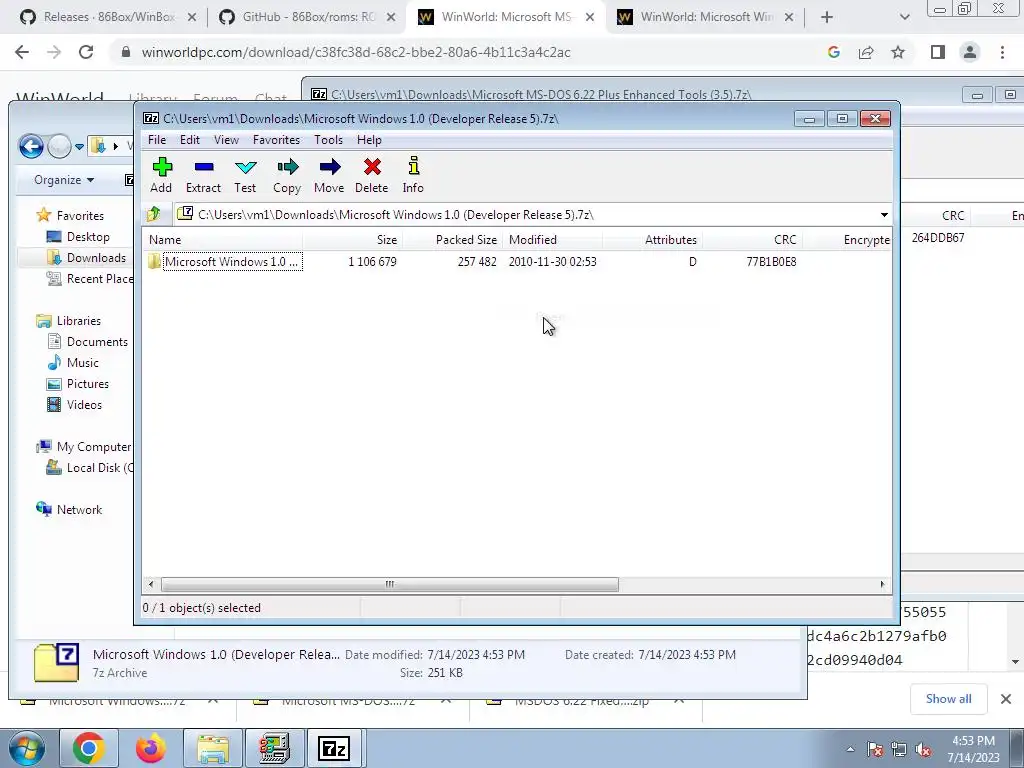Open Firefox from the taskbar
Viewport: 1024px width, 768px height.
151,748
